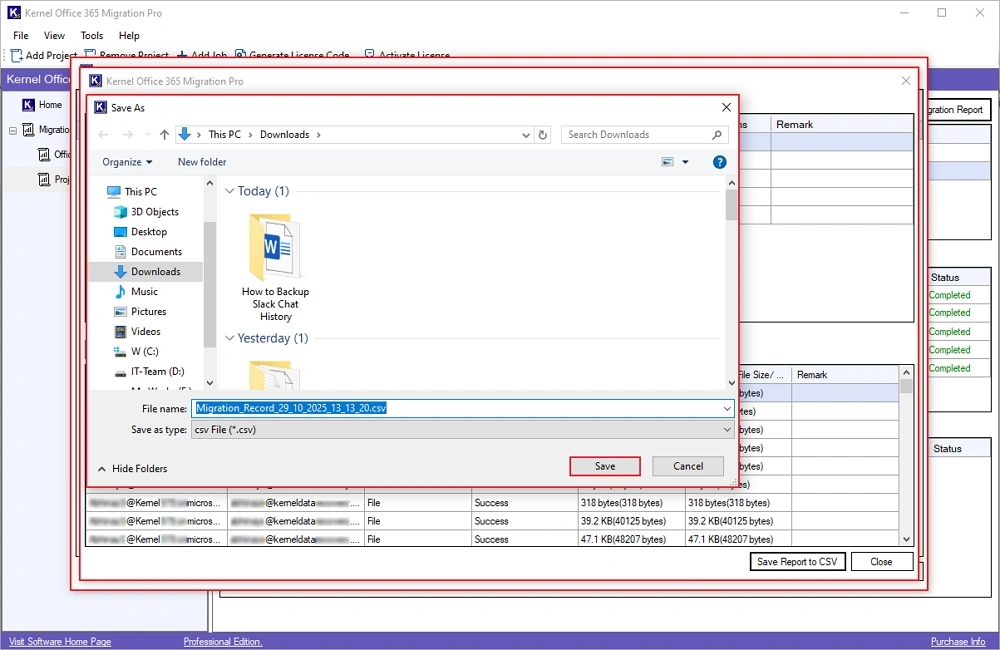Image resolution: width=1000 pixels, height=650 pixels.
Task: Click the Up one level arrow
Action: pyautogui.click(x=164, y=135)
